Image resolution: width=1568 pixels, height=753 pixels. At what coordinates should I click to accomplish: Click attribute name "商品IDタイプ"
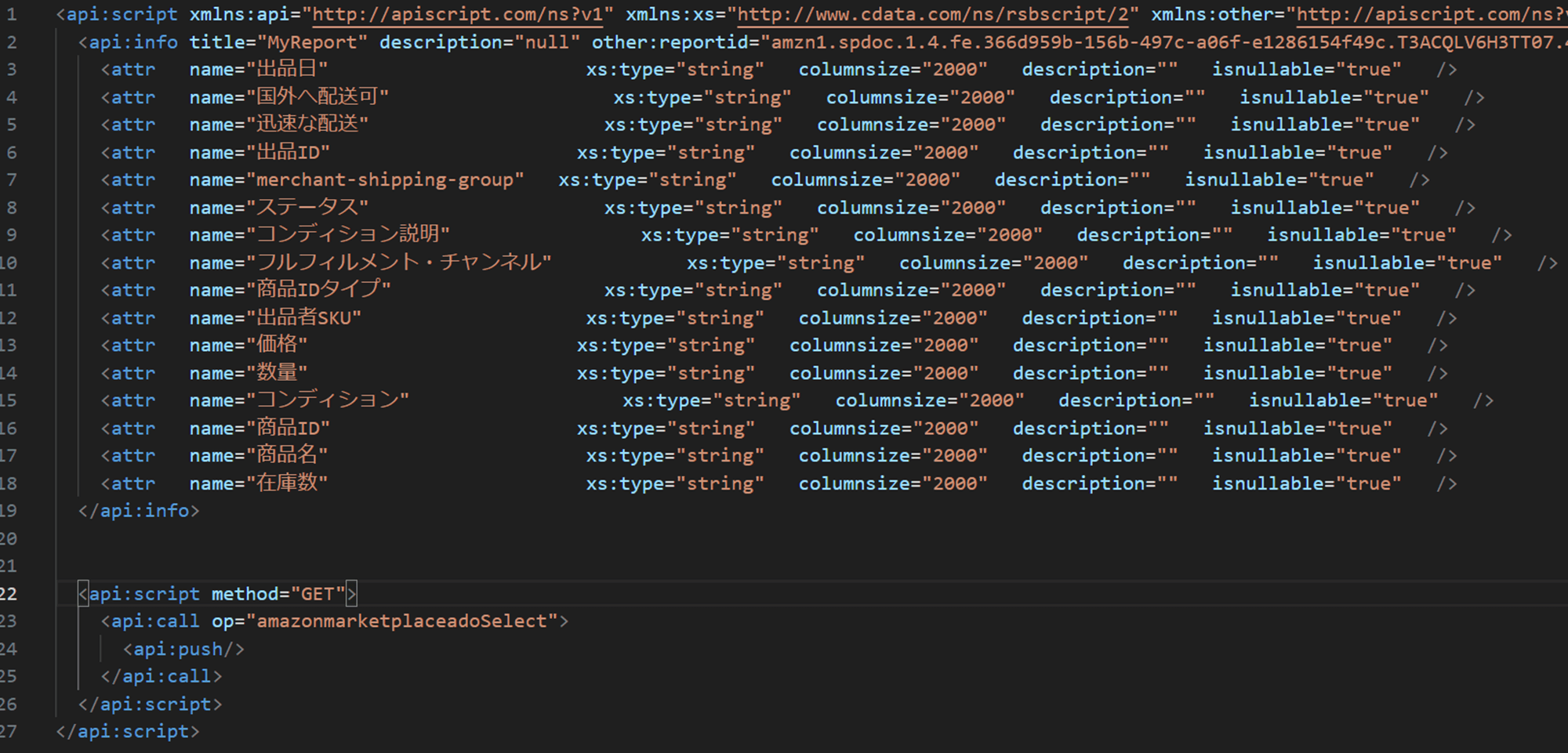(319, 290)
